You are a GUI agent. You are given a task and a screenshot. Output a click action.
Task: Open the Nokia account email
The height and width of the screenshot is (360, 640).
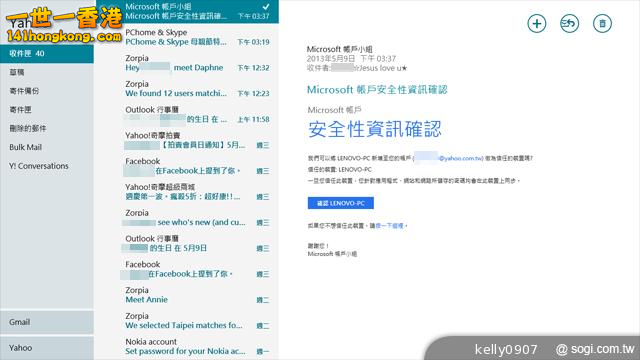(x=187, y=347)
